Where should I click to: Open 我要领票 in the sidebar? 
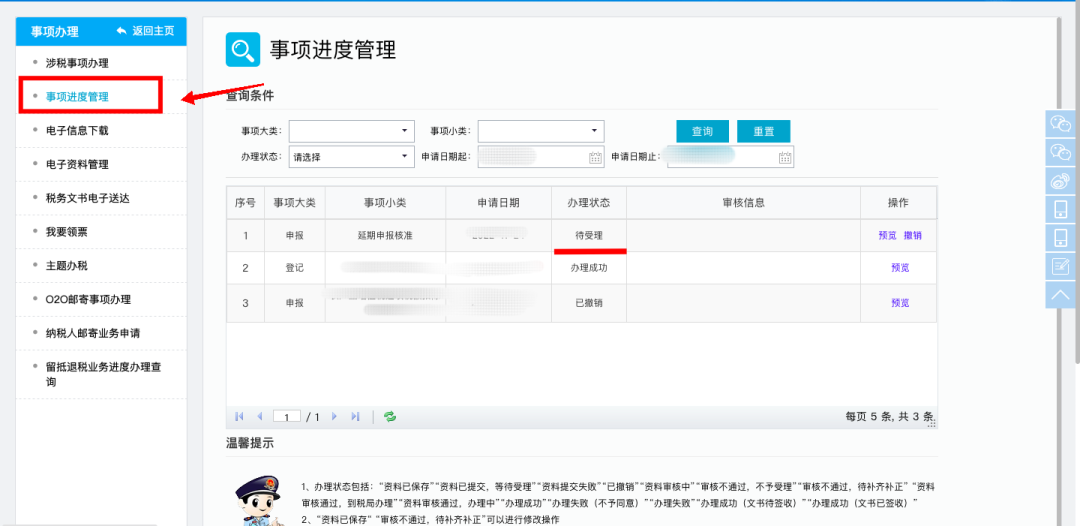67,232
